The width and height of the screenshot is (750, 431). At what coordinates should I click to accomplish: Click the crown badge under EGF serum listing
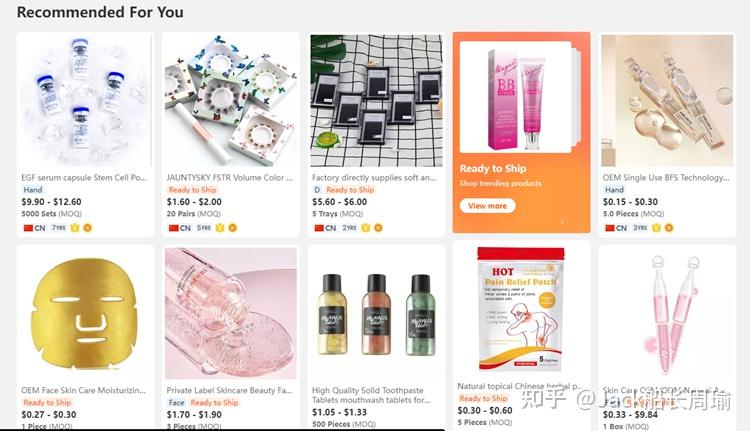[x=75, y=228]
